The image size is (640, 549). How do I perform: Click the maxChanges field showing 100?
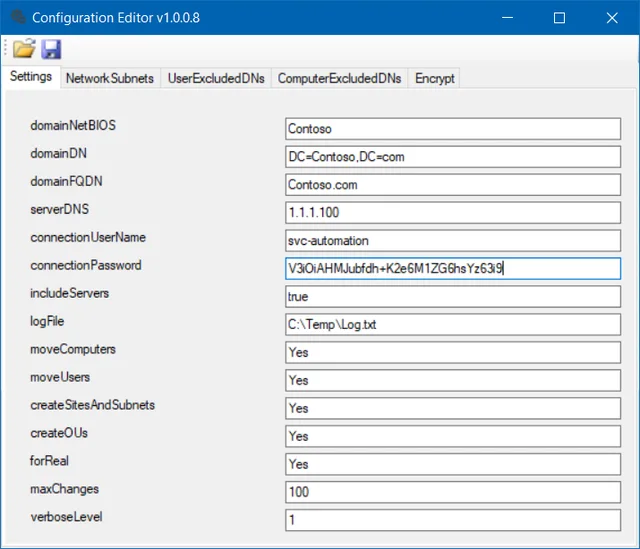point(453,492)
